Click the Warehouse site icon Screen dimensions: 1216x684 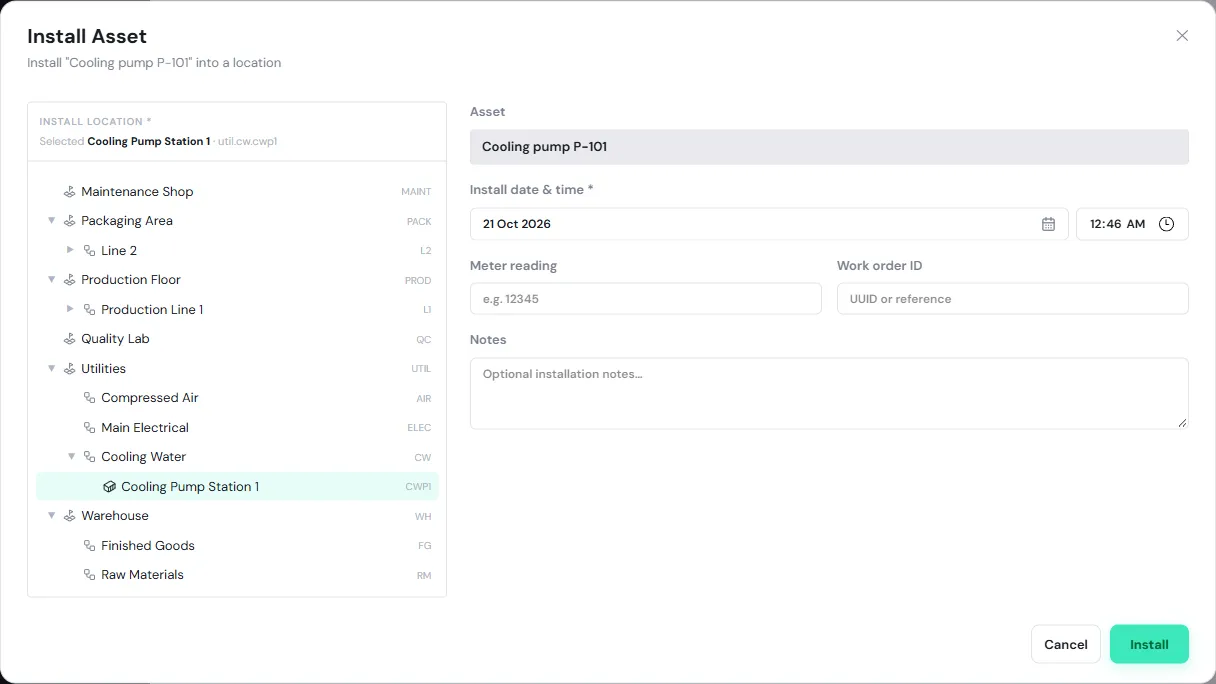[x=70, y=516]
